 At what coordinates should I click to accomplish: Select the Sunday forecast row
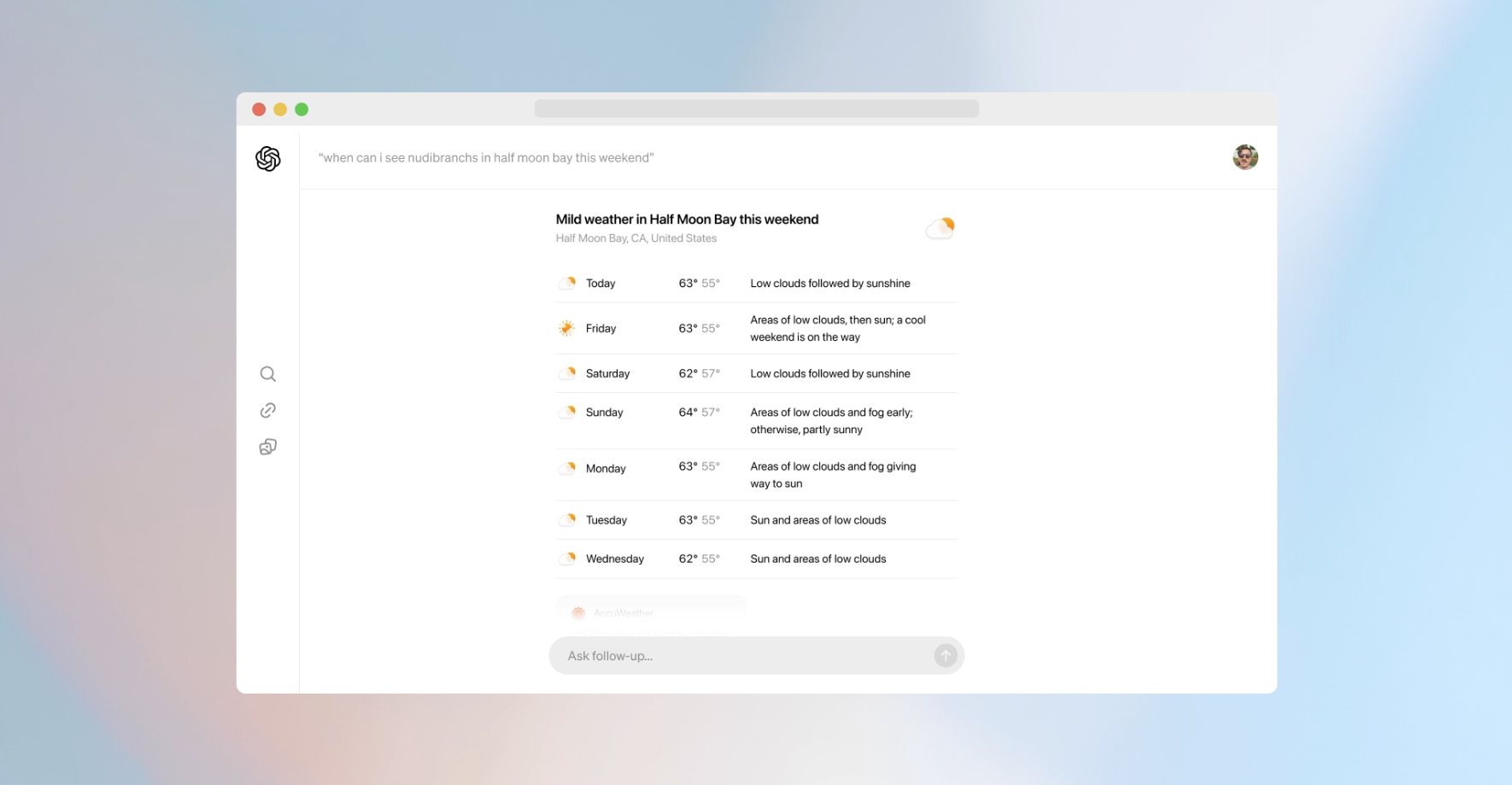pyautogui.click(x=756, y=420)
